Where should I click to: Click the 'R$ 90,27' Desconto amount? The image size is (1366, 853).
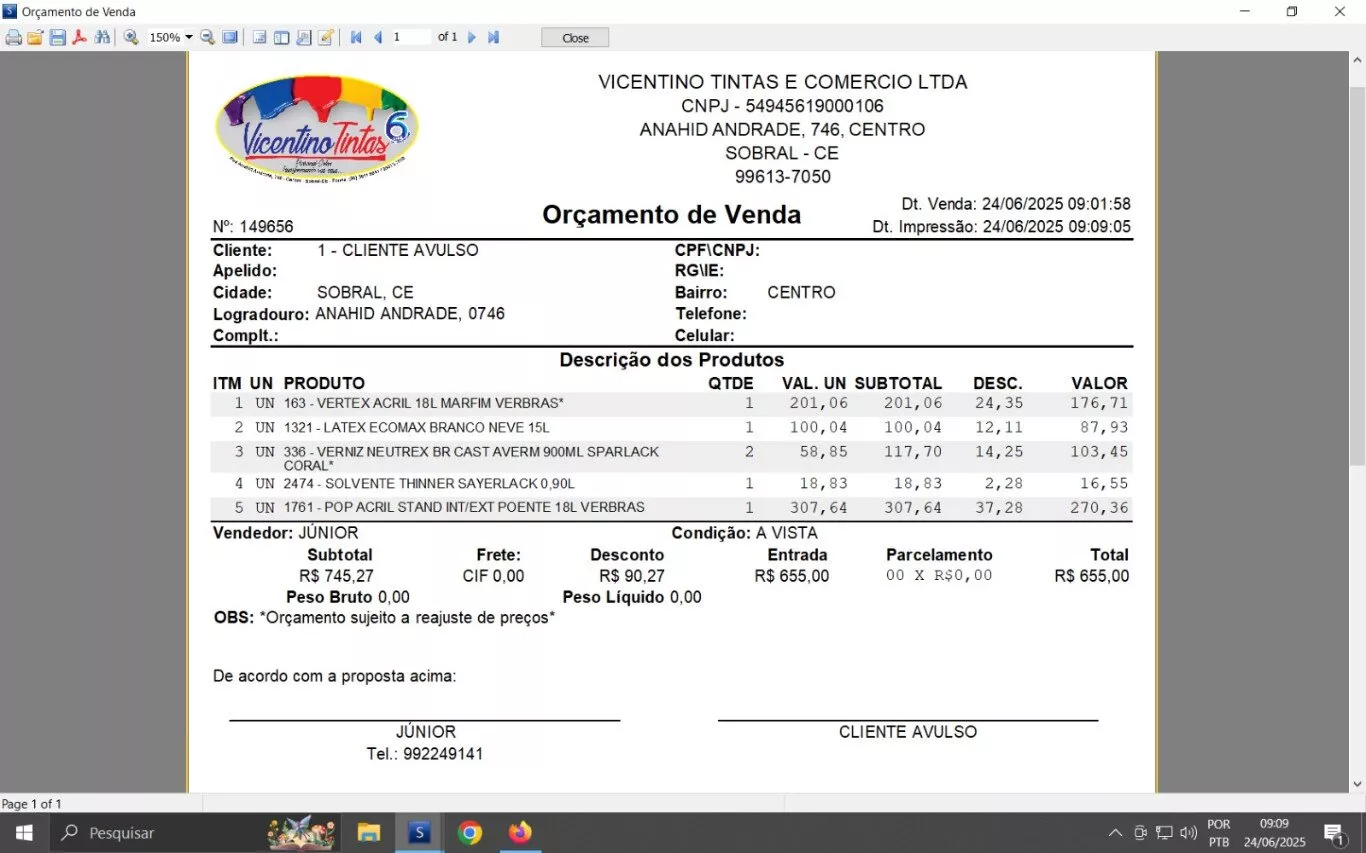click(x=632, y=576)
